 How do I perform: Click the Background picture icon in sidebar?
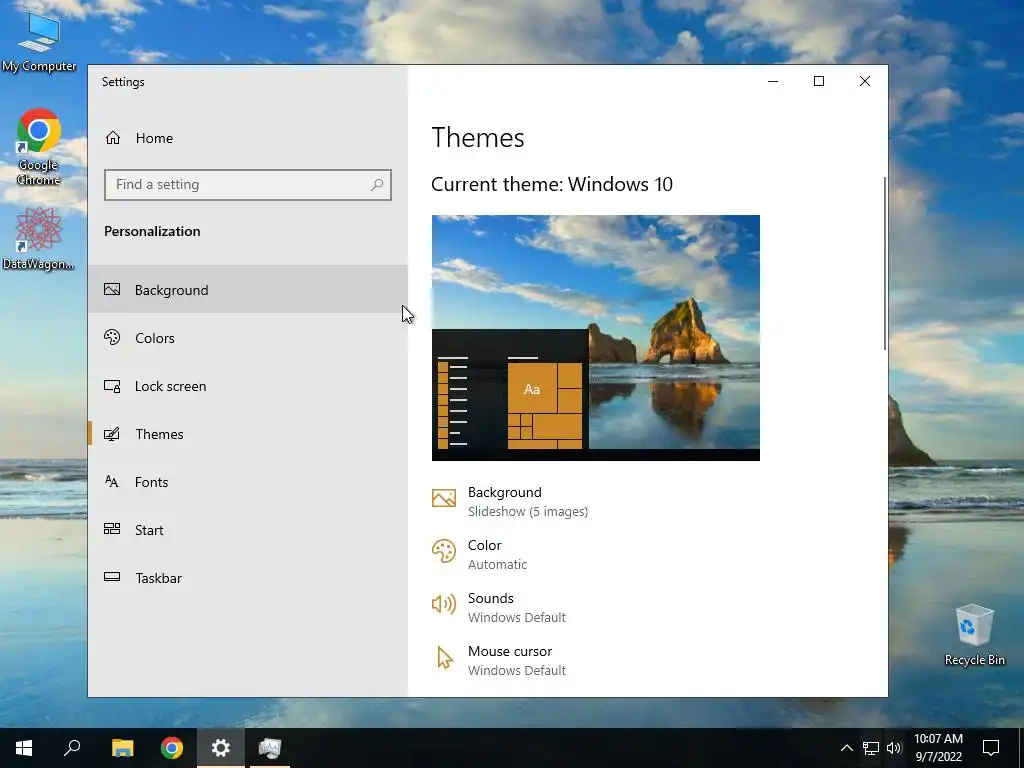[x=112, y=289]
